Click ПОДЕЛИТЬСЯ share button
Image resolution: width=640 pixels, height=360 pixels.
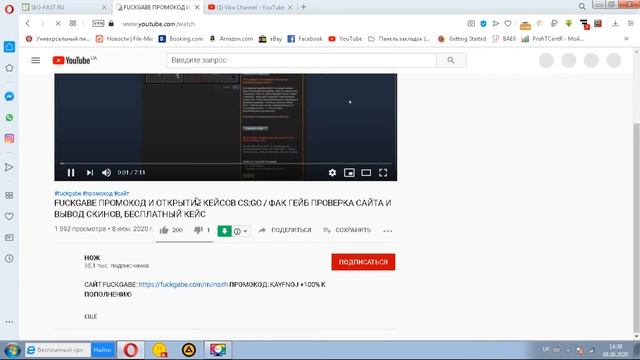[285, 230]
